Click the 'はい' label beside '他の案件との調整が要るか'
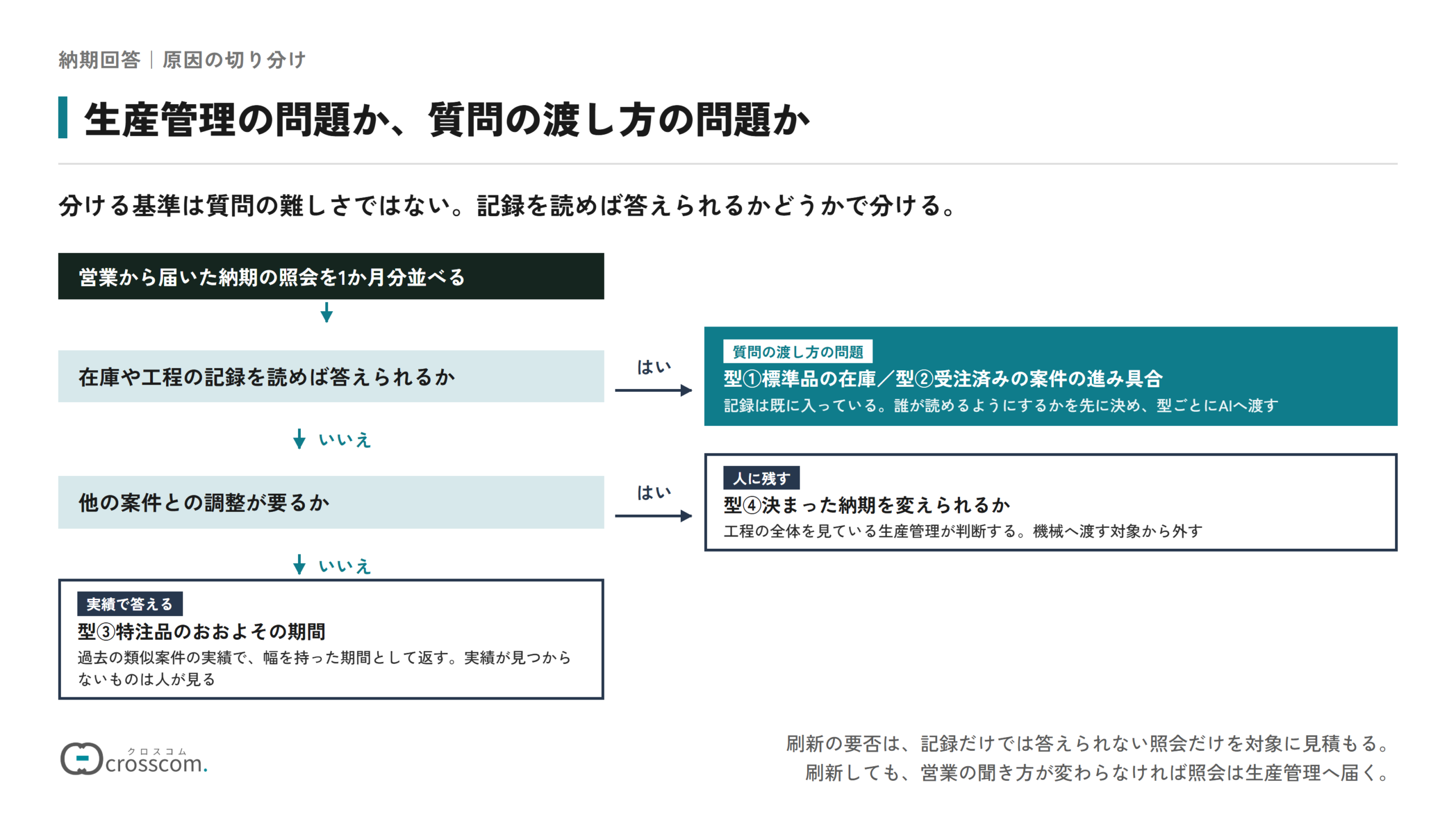1456x819 pixels. click(x=653, y=493)
